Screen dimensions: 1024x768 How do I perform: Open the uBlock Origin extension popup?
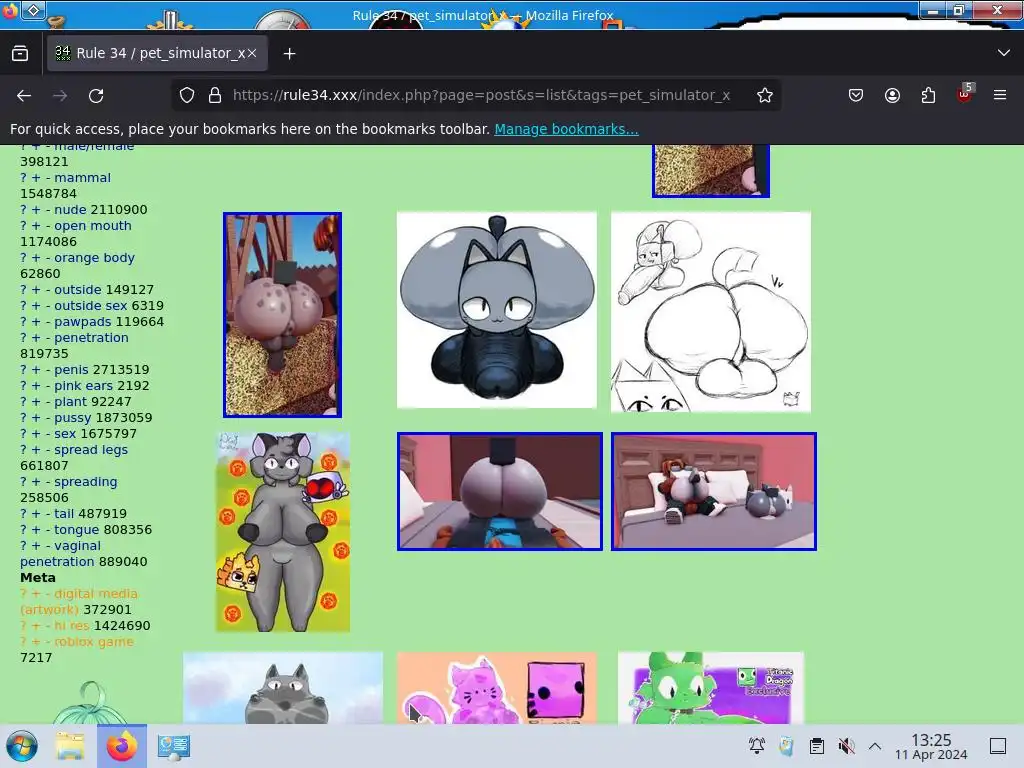click(965, 94)
